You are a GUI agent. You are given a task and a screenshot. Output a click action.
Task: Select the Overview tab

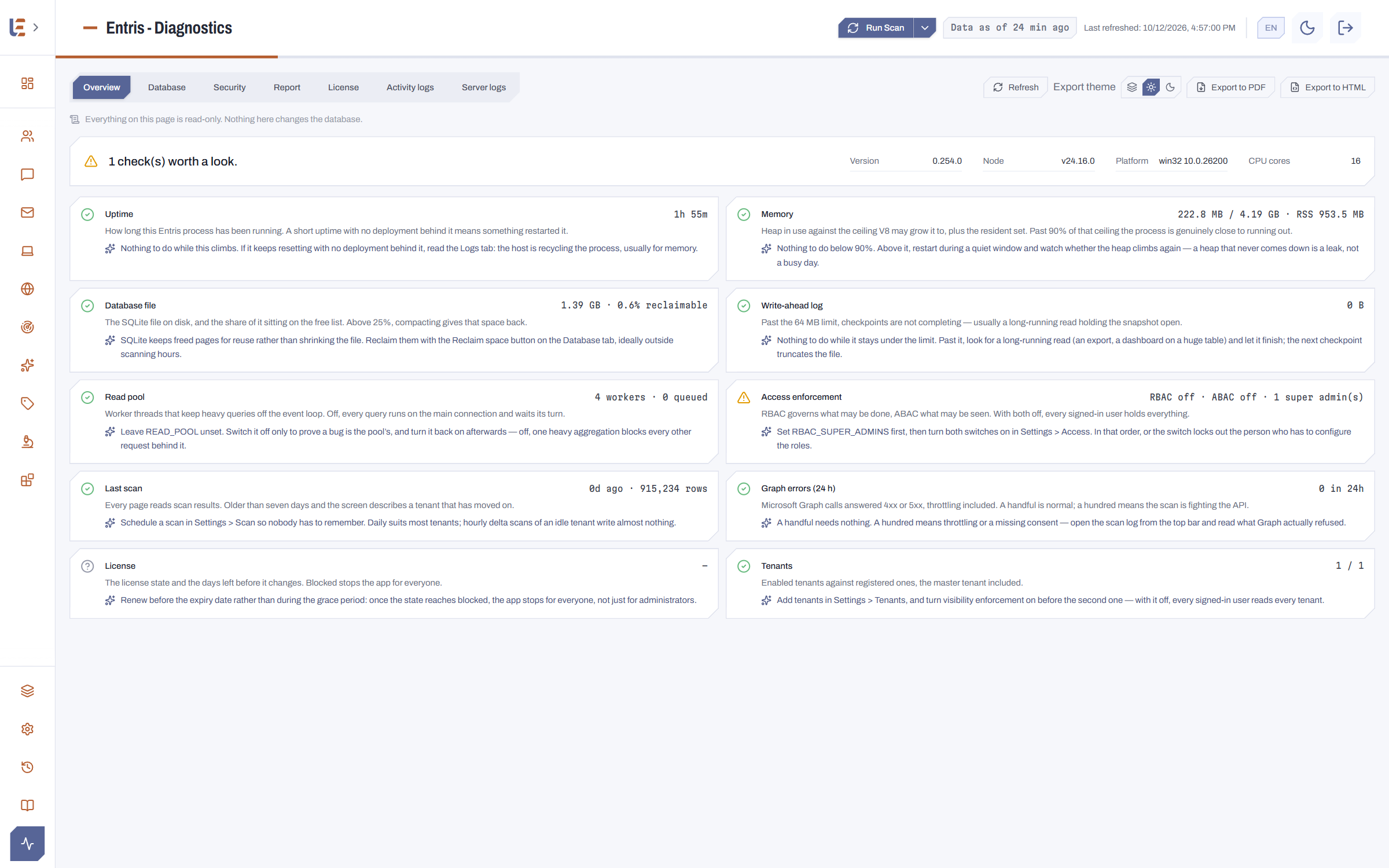point(101,87)
